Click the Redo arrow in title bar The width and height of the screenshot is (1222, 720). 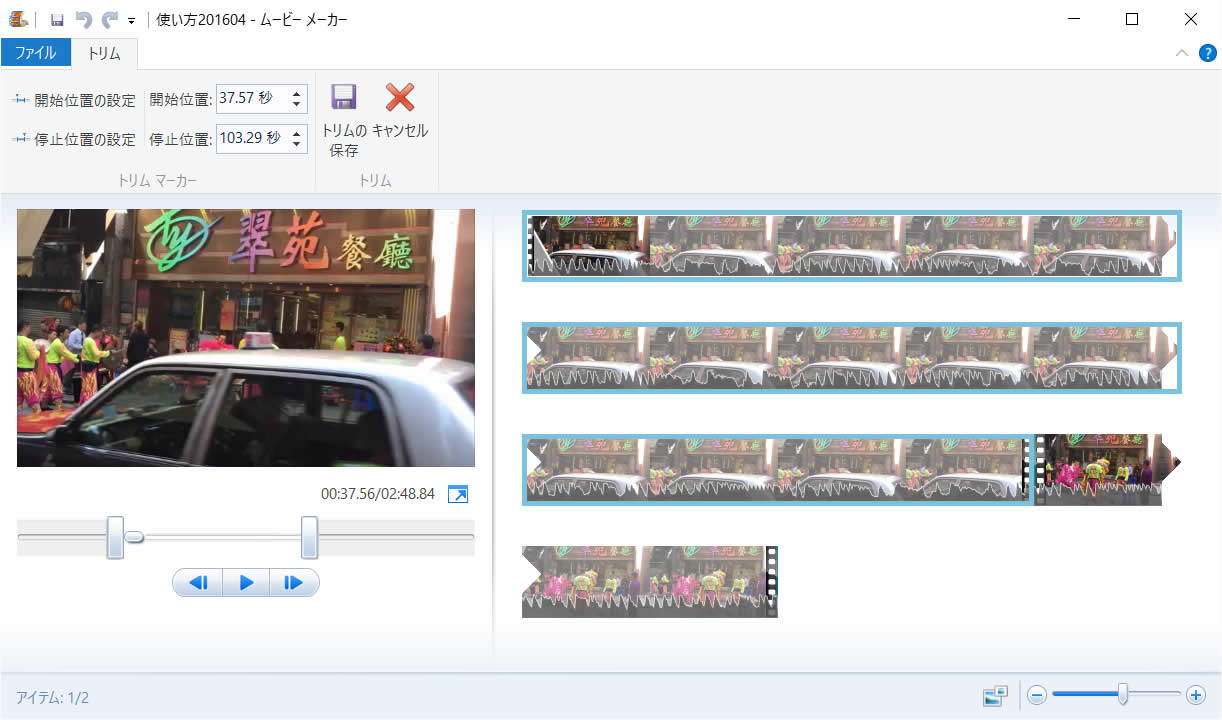point(109,20)
